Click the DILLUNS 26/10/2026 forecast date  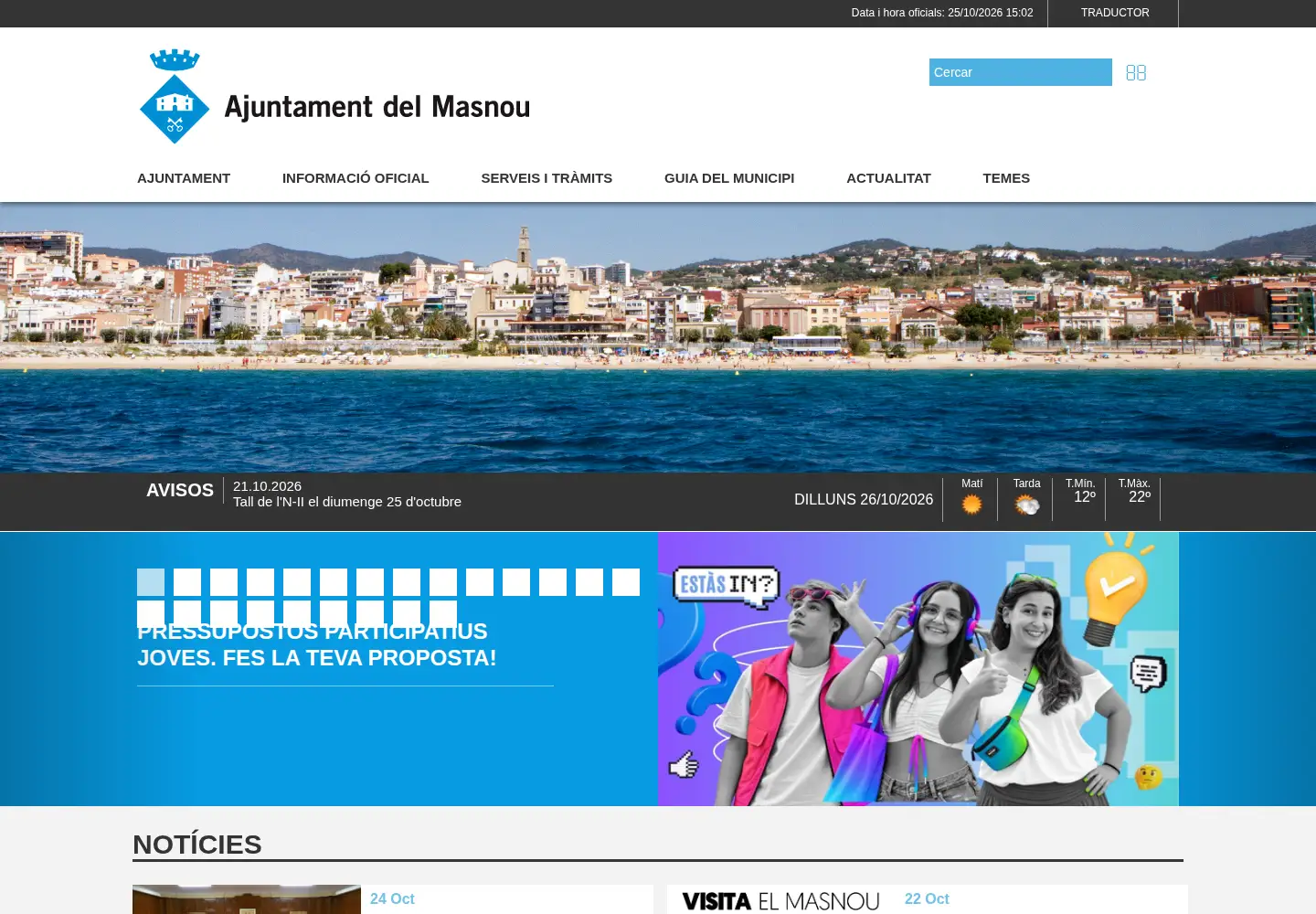point(864,500)
